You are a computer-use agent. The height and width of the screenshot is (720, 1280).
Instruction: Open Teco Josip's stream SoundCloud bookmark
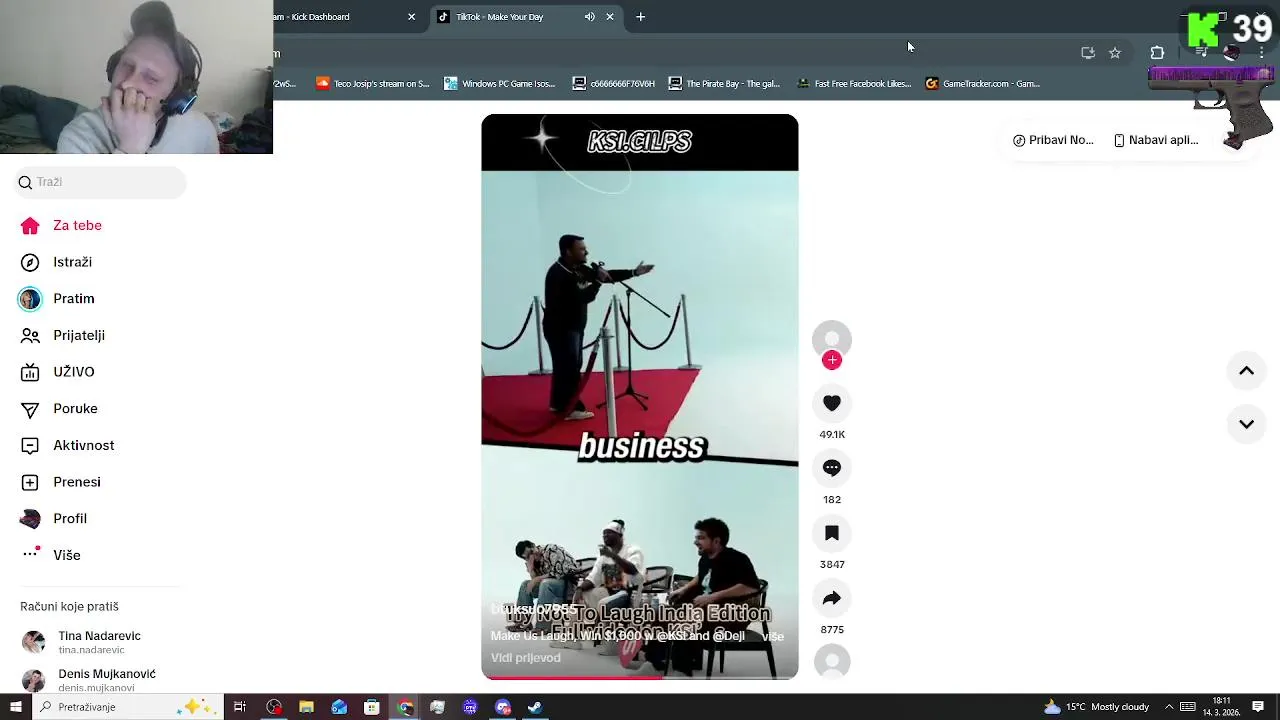[x=373, y=84]
